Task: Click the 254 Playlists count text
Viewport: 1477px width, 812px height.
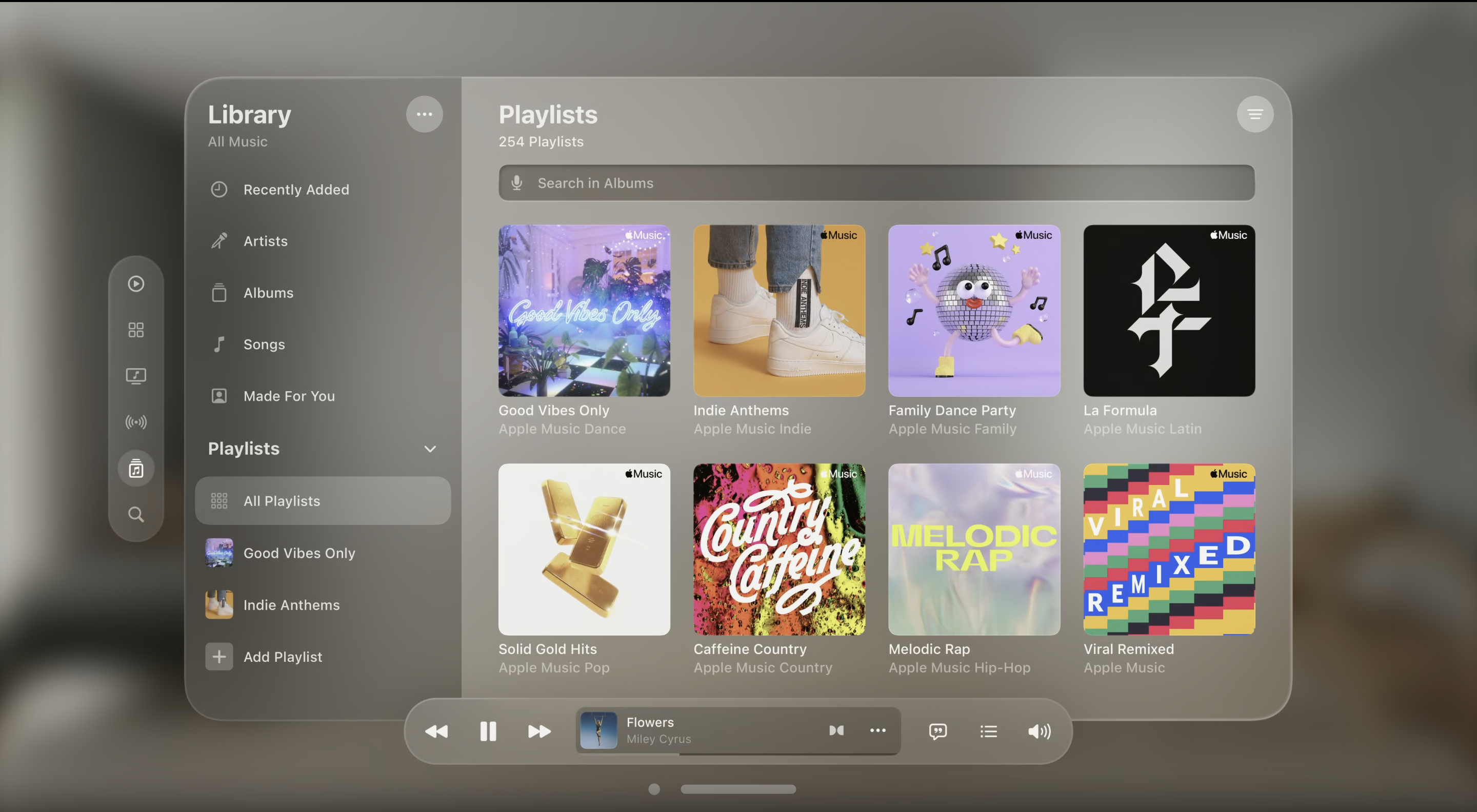Action: point(541,141)
